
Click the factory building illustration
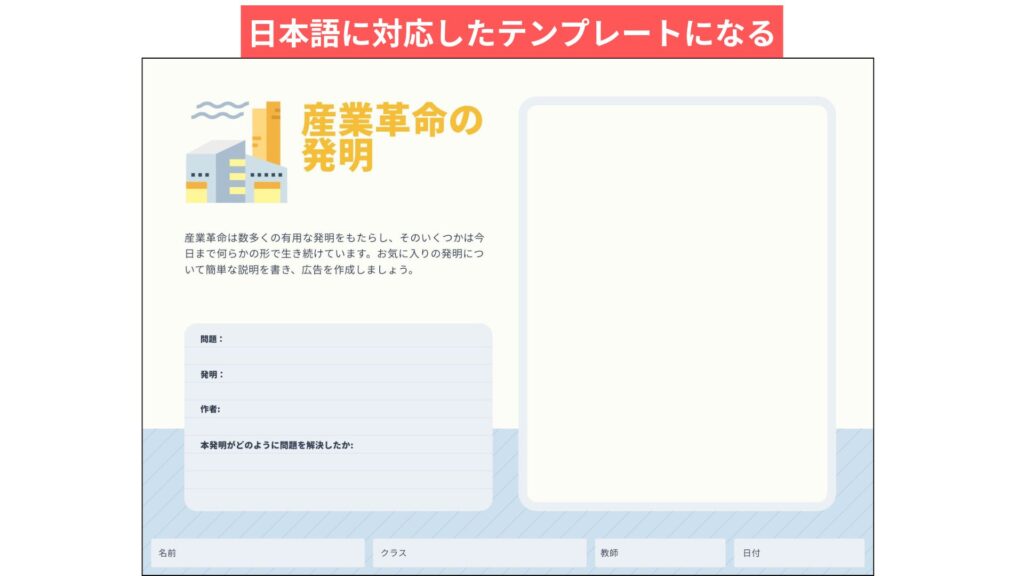[236, 152]
